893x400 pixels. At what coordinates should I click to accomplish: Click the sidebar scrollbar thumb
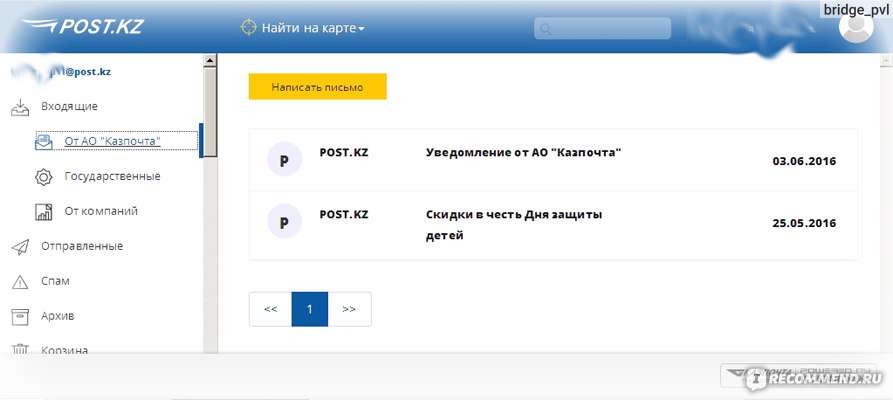[210, 111]
